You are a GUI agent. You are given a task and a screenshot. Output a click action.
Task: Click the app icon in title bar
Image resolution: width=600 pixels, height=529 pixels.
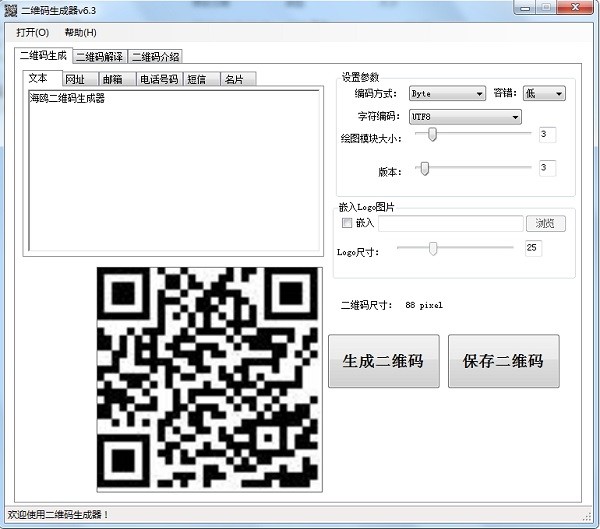[x=10, y=9]
